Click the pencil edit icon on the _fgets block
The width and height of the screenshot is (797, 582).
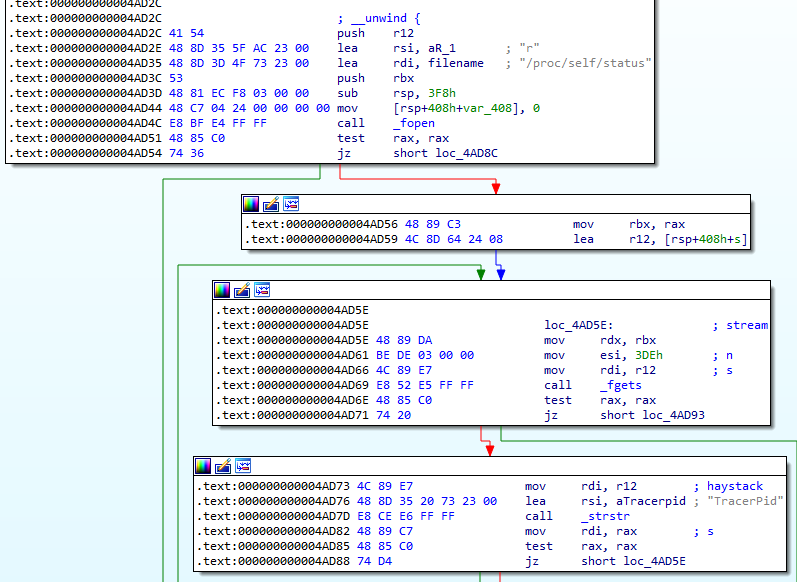tap(242, 290)
